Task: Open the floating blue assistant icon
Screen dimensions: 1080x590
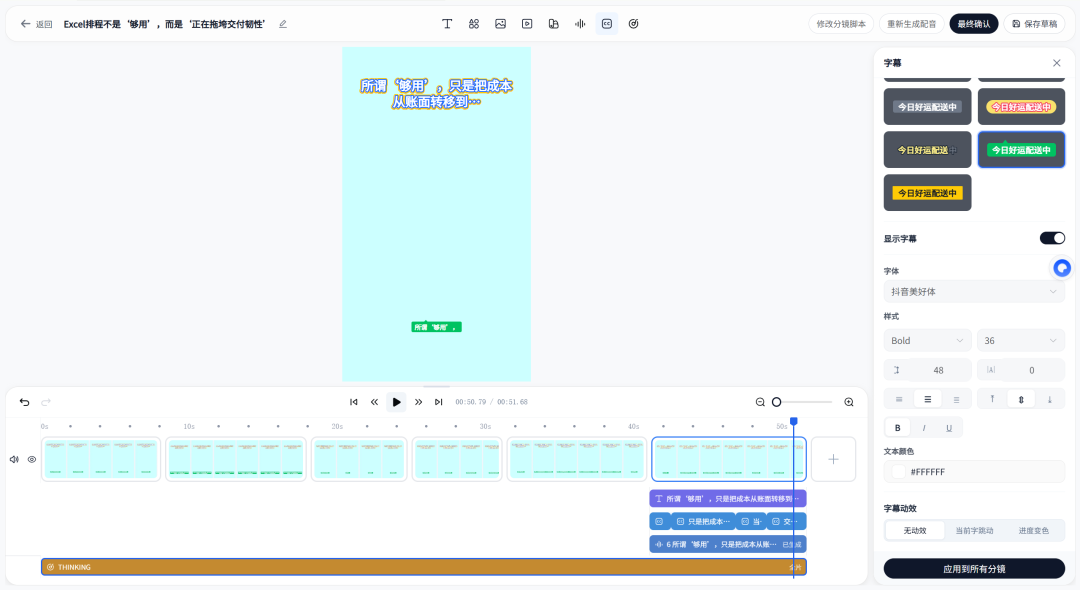Action: click(1062, 268)
